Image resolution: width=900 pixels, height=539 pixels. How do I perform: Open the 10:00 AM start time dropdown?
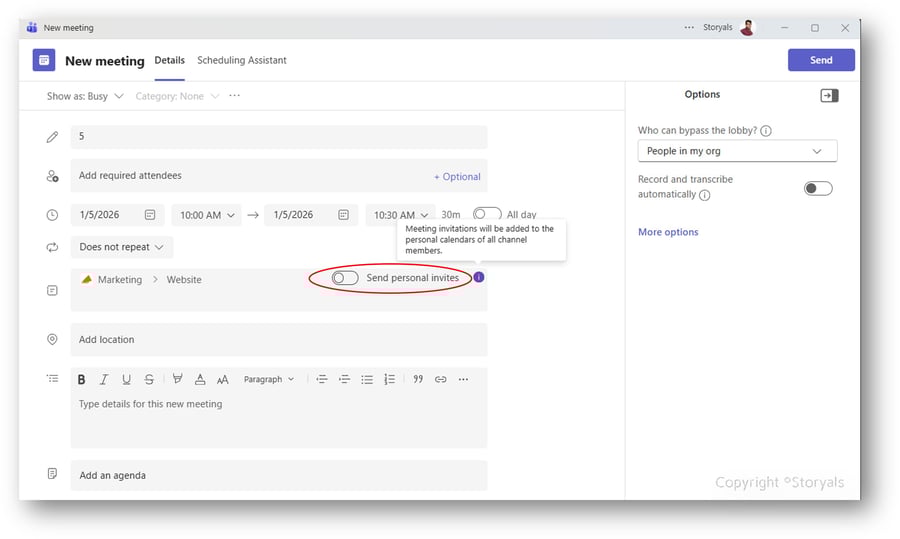pos(207,215)
